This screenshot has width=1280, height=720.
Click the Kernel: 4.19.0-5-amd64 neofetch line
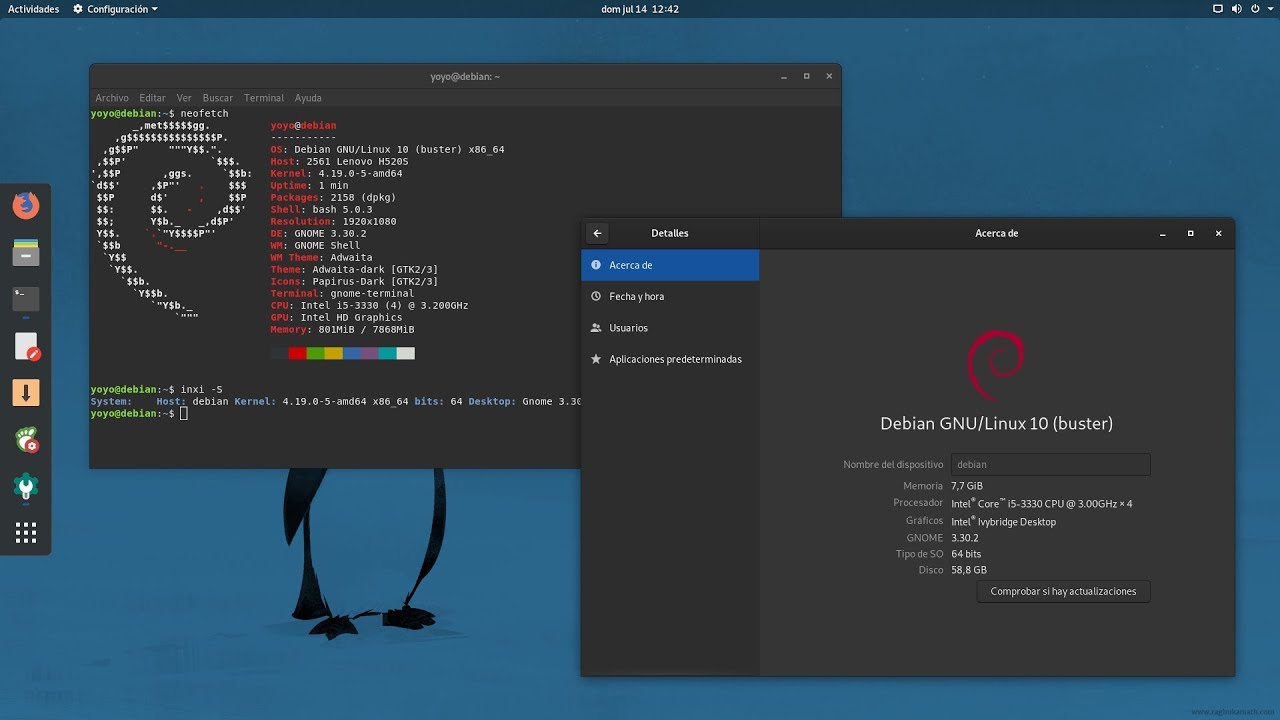pyautogui.click(x=336, y=174)
